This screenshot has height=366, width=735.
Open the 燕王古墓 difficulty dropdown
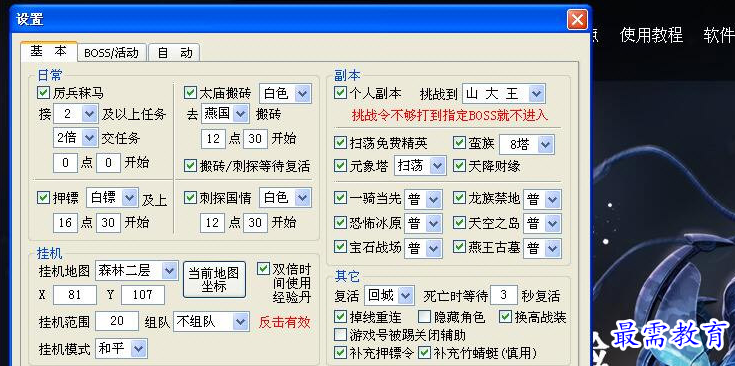click(x=542, y=247)
